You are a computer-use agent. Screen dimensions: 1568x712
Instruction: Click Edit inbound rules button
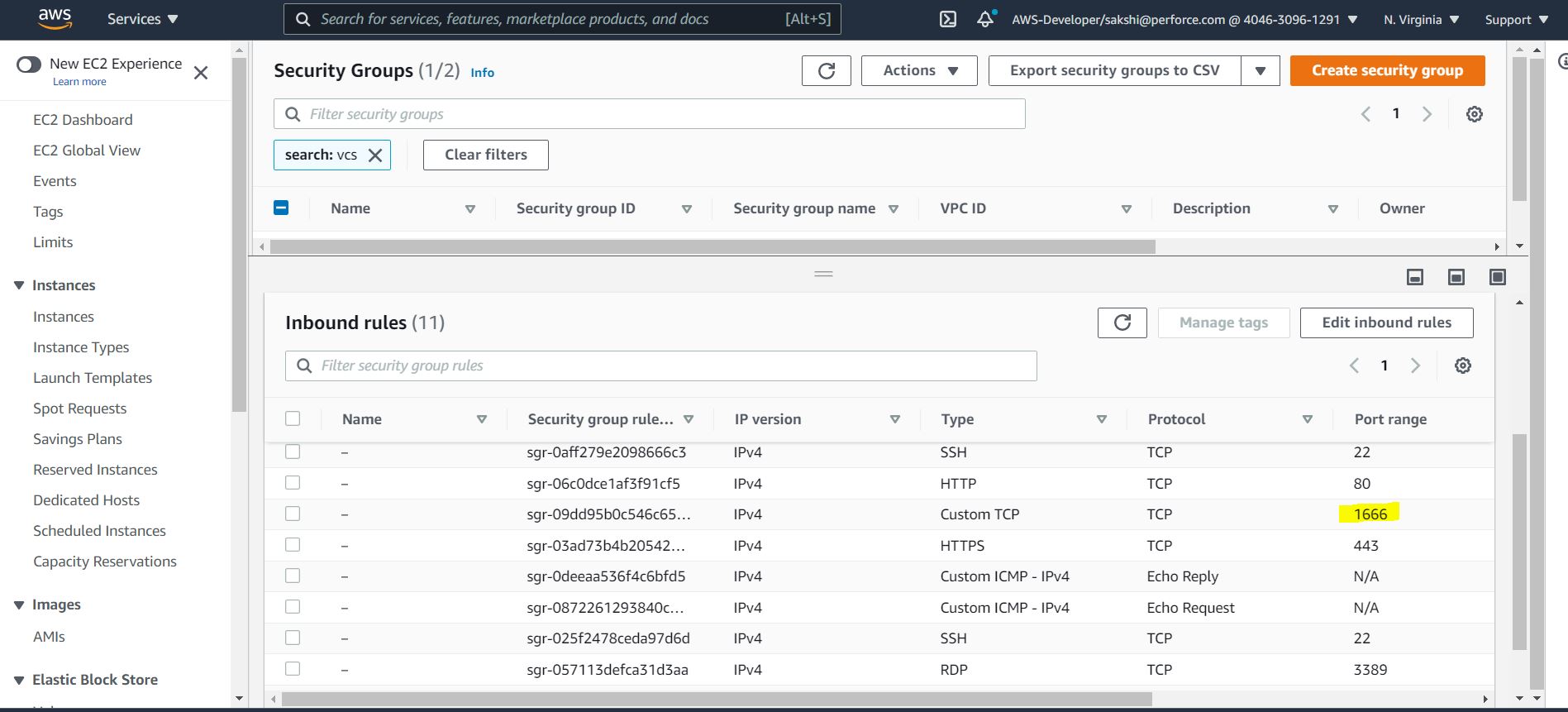1385,323
